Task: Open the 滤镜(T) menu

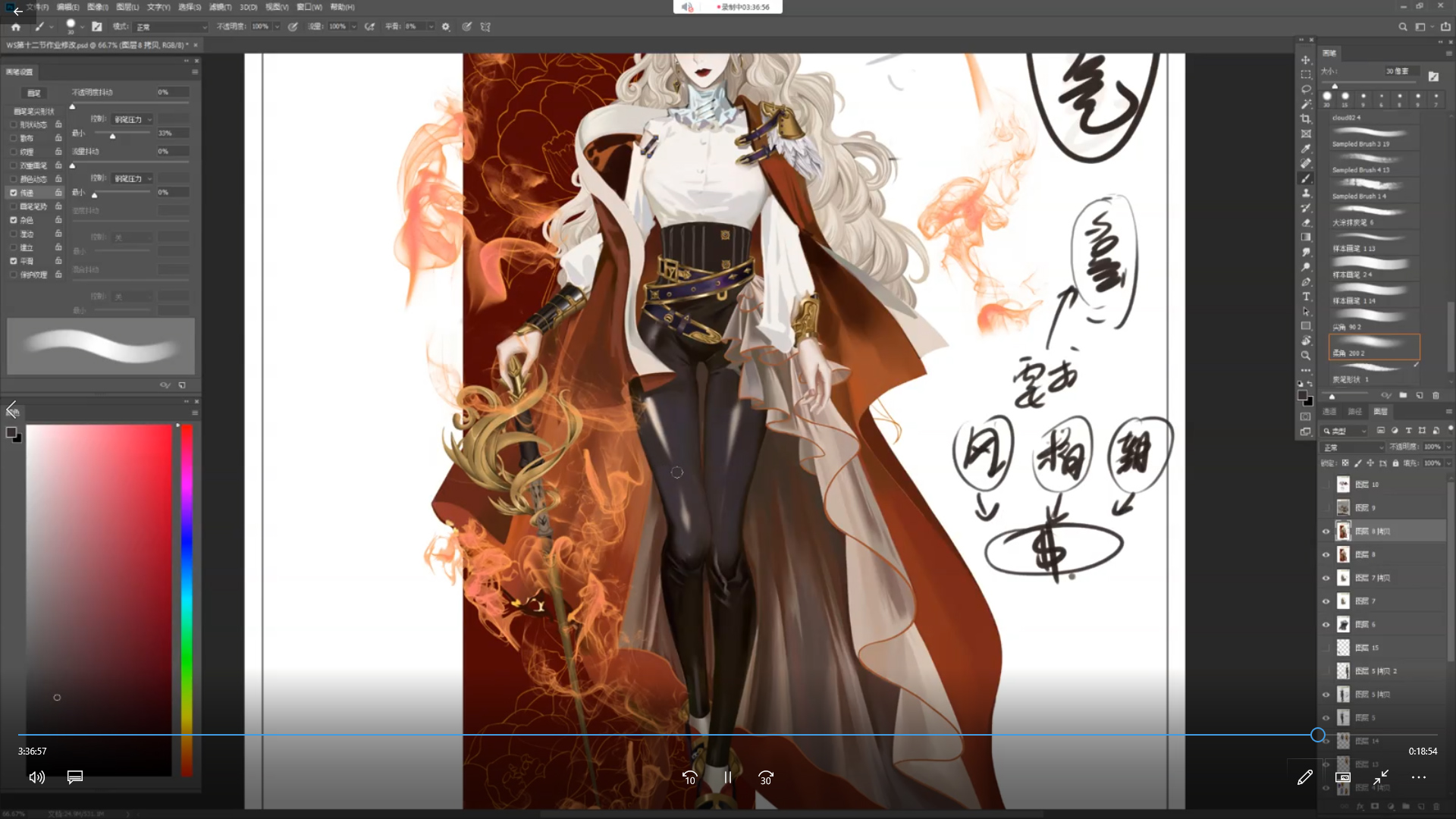Action: click(220, 7)
